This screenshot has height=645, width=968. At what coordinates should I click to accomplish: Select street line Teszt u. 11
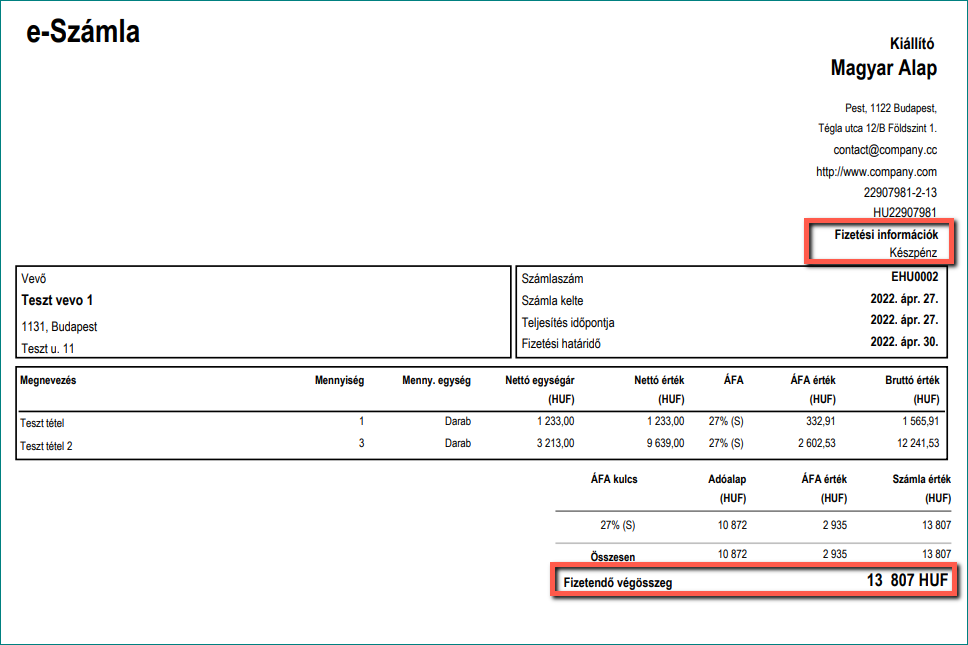pyautogui.click(x=48, y=349)
